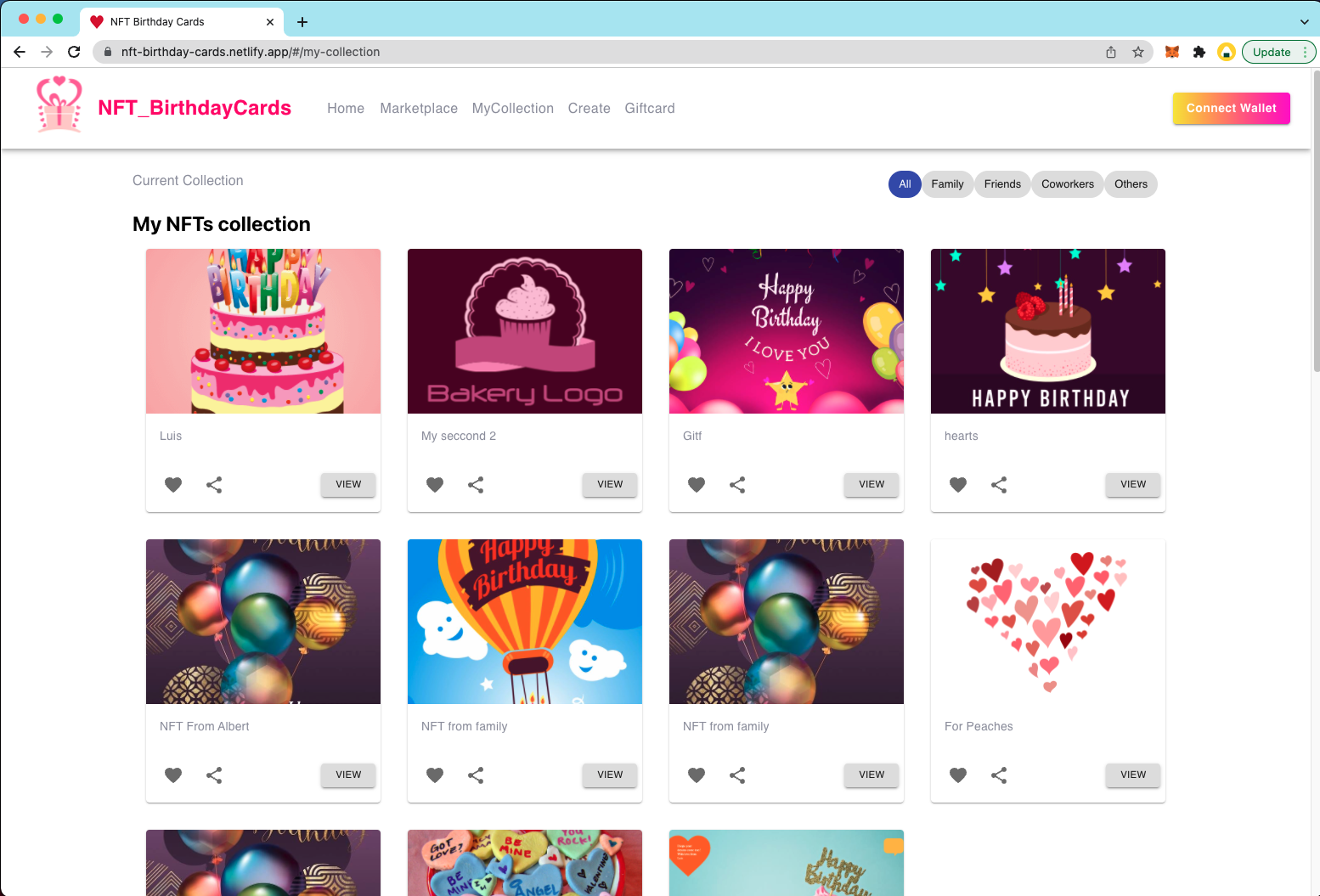
Task: Open the Marketplace page
Action: (419, 109)
